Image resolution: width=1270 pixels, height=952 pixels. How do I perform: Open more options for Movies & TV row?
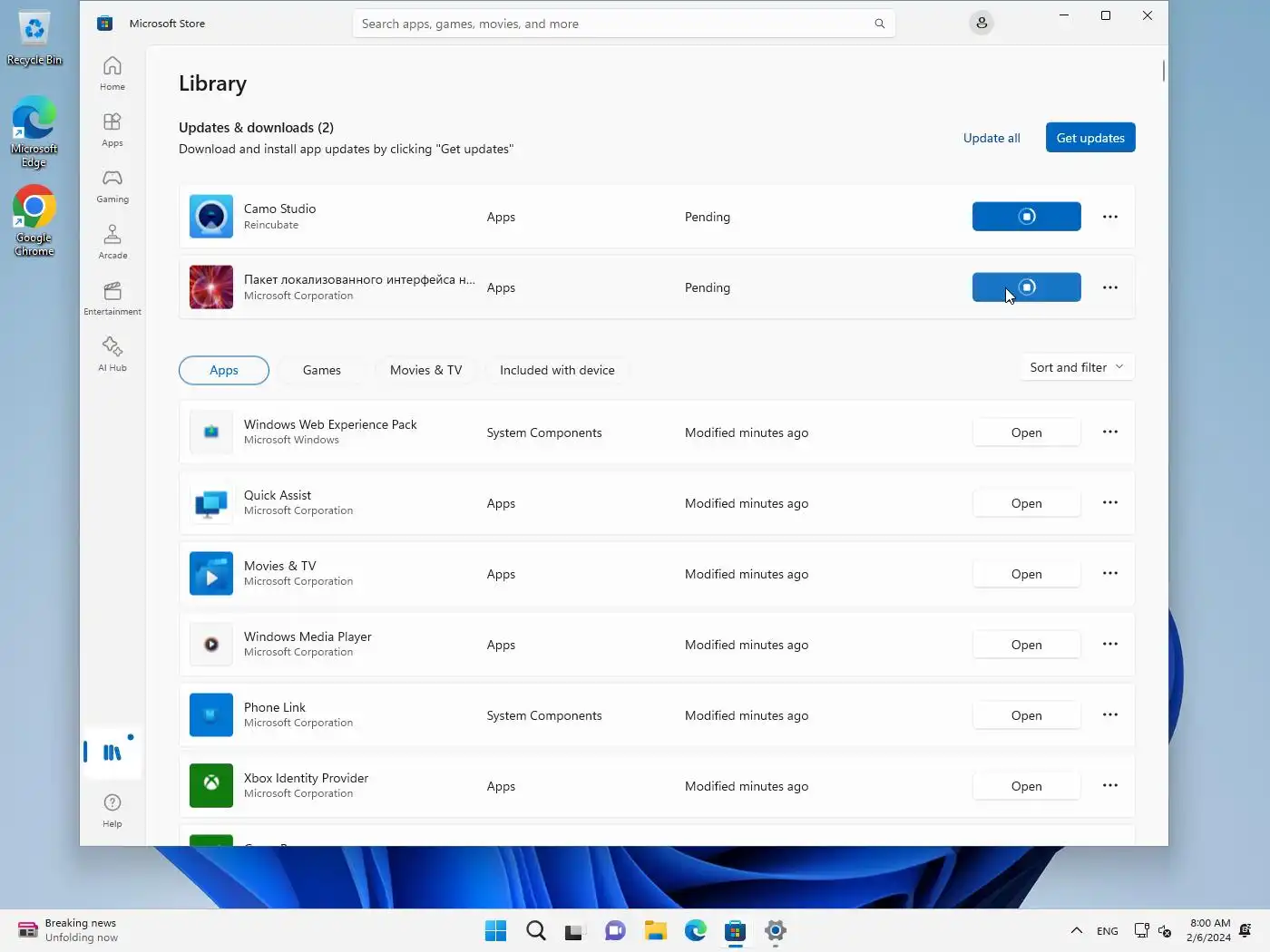1110,574
